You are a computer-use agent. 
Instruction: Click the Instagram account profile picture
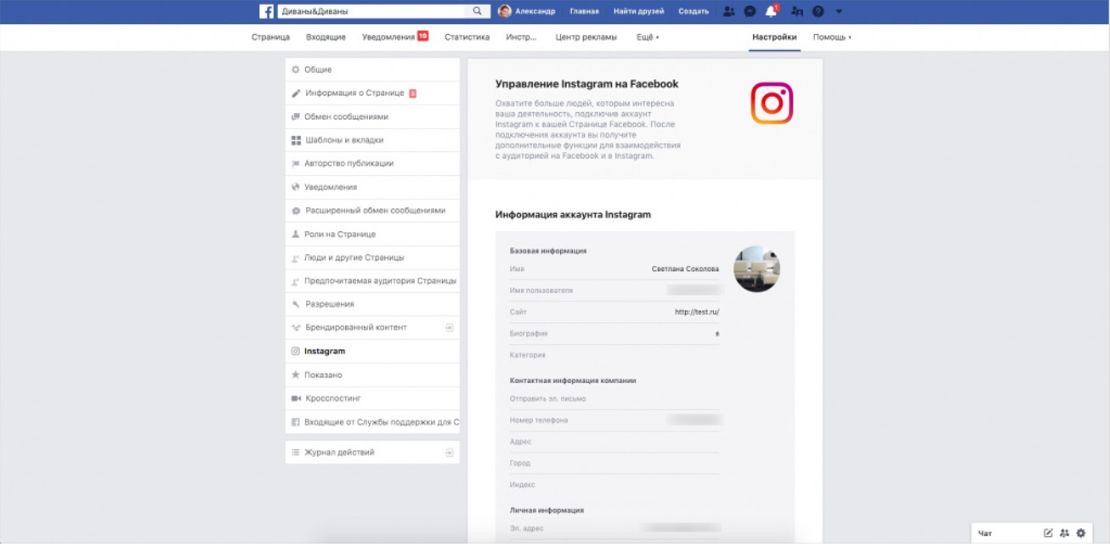757,269
